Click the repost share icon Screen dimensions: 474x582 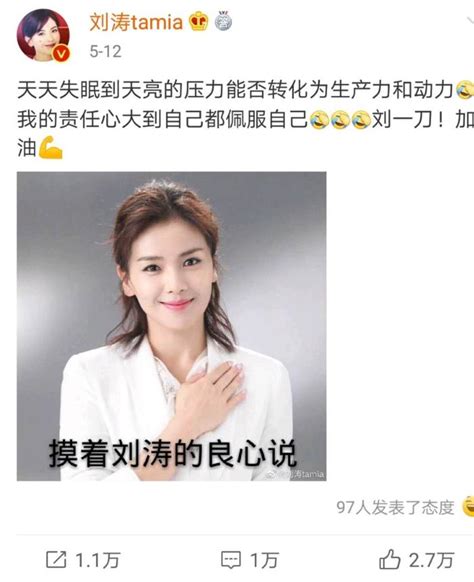click(56, 559)
